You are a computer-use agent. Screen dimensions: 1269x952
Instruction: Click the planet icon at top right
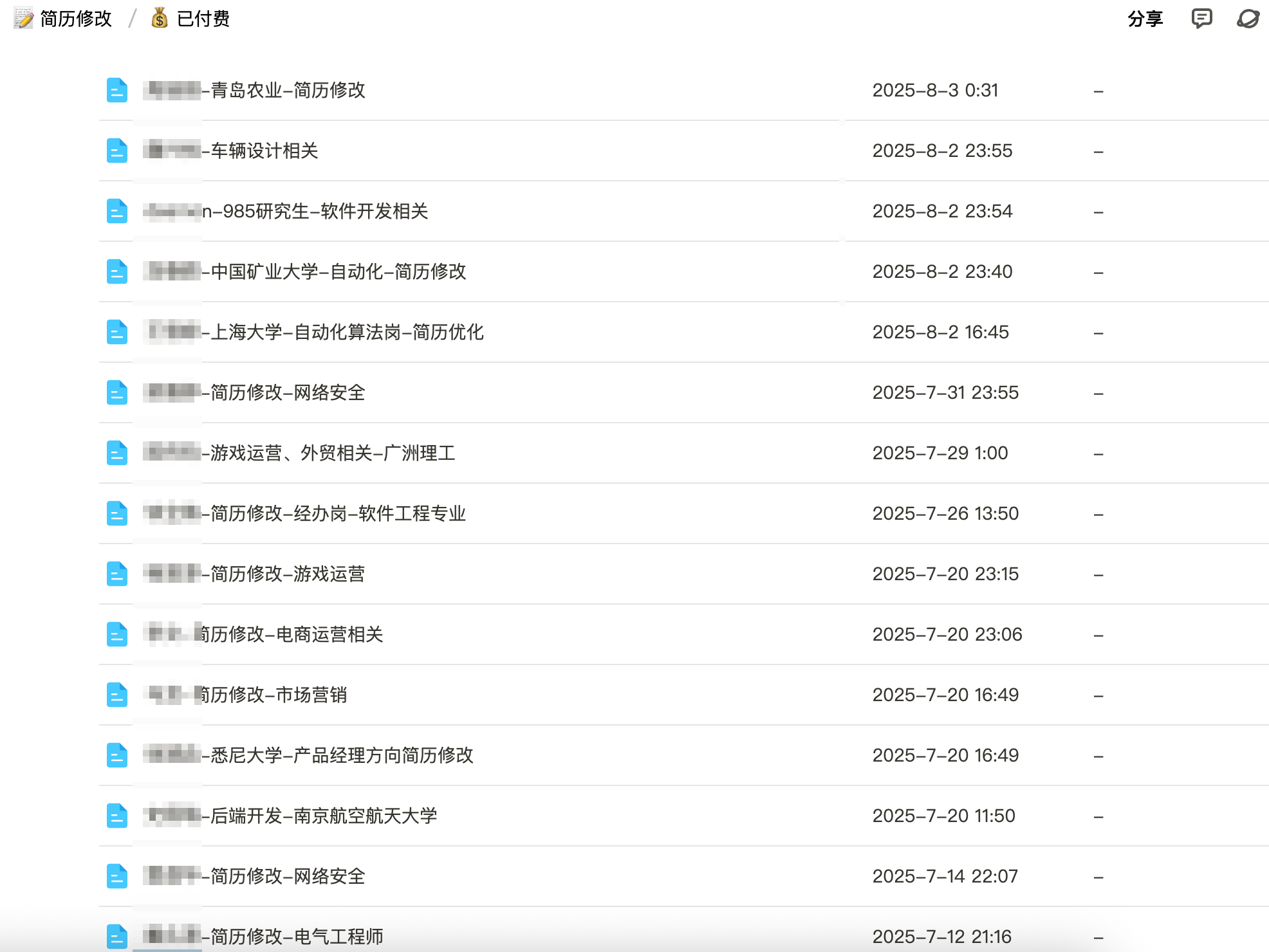(x=1248, y=19)
